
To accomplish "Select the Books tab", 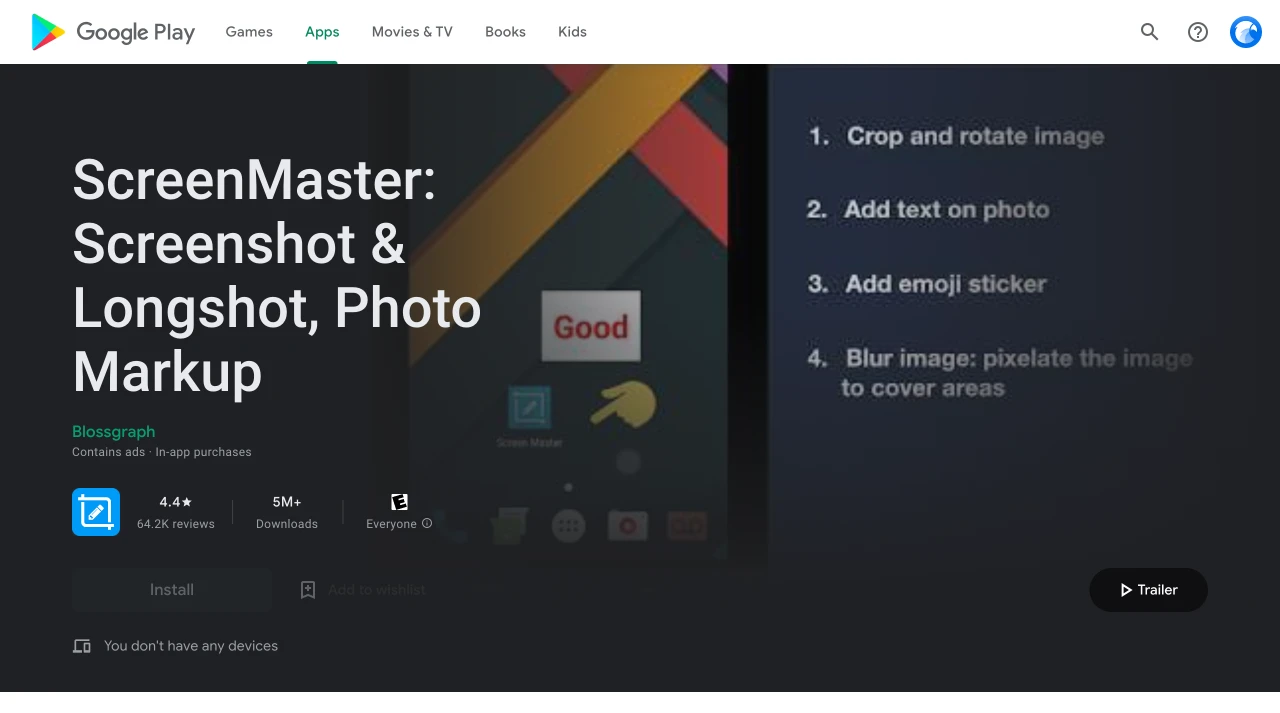I will pos(505,31).
